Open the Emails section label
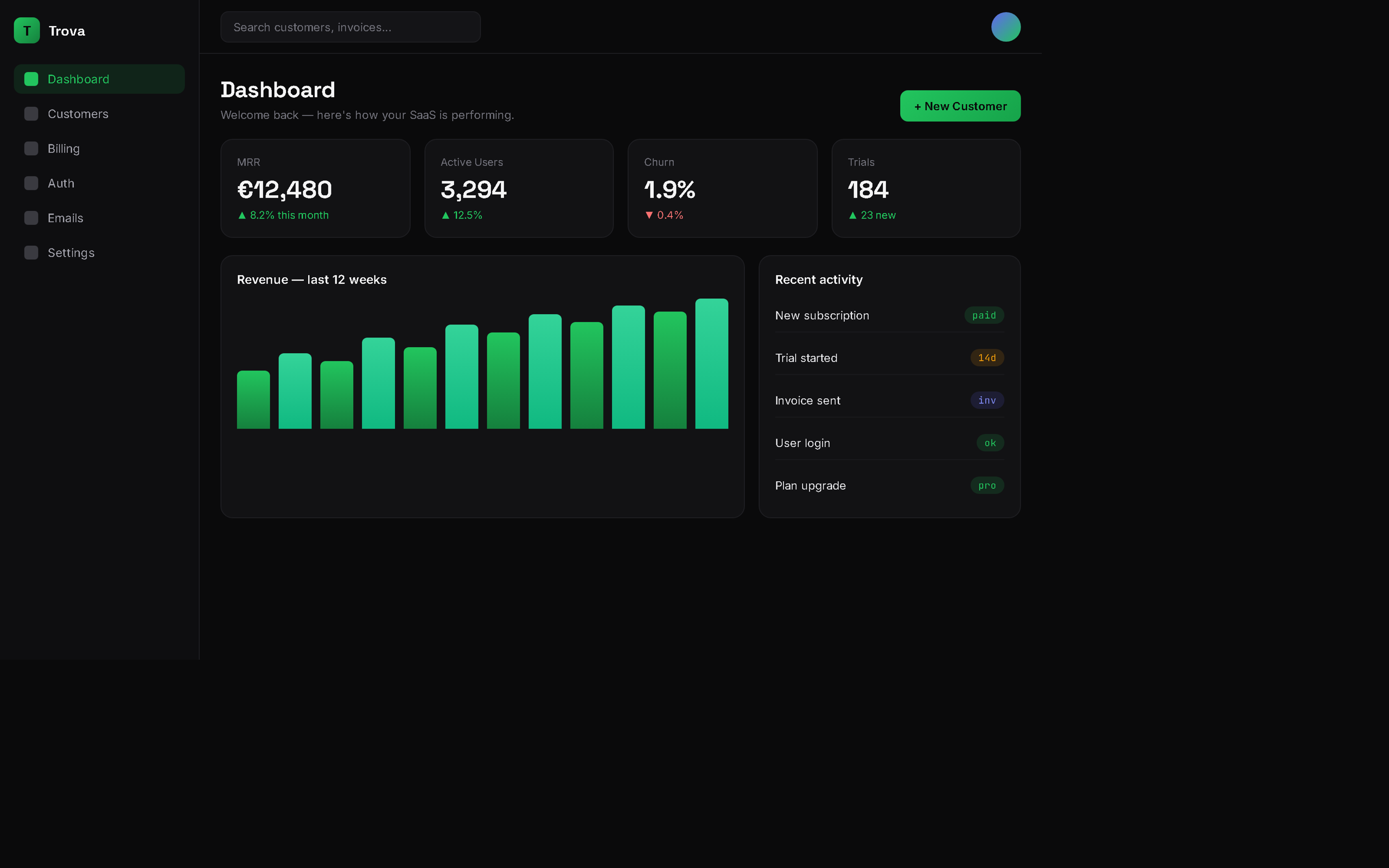The image size is (1389, 868). coord(66,218)
